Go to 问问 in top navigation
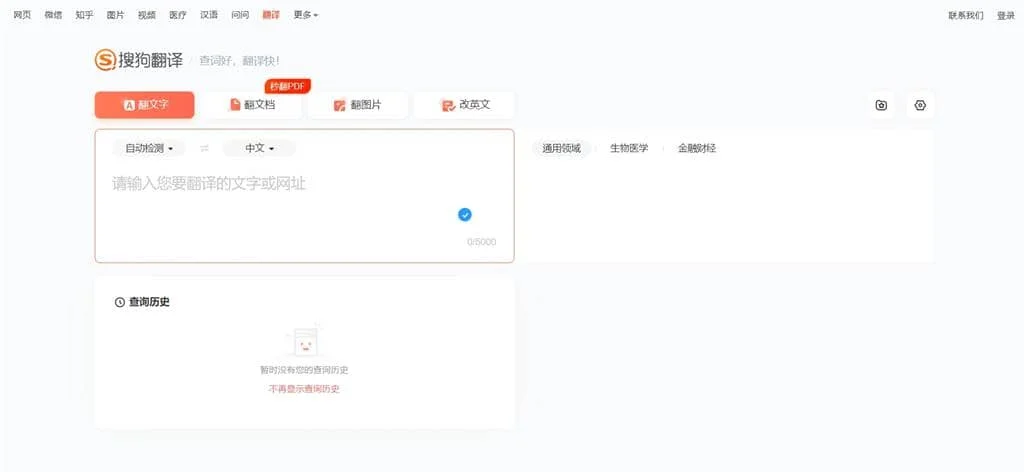1024x472 pixels. pyautogui.click(x=240, y=15)
